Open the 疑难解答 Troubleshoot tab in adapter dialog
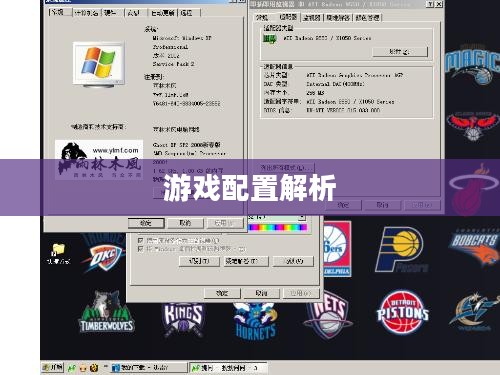The width and height of the screenshot is (500, 375). point(338,17)
